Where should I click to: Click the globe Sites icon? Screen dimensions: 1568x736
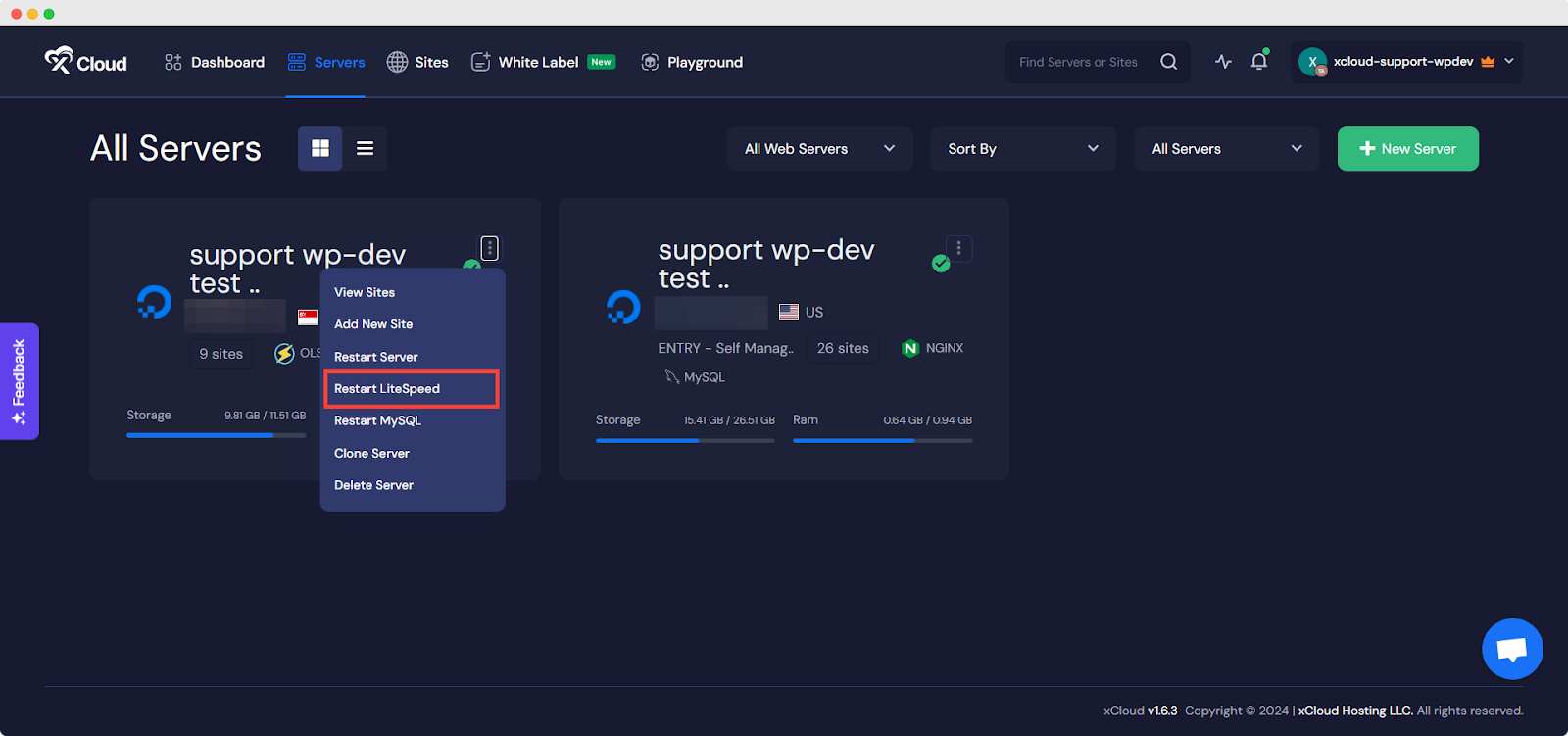397,62
